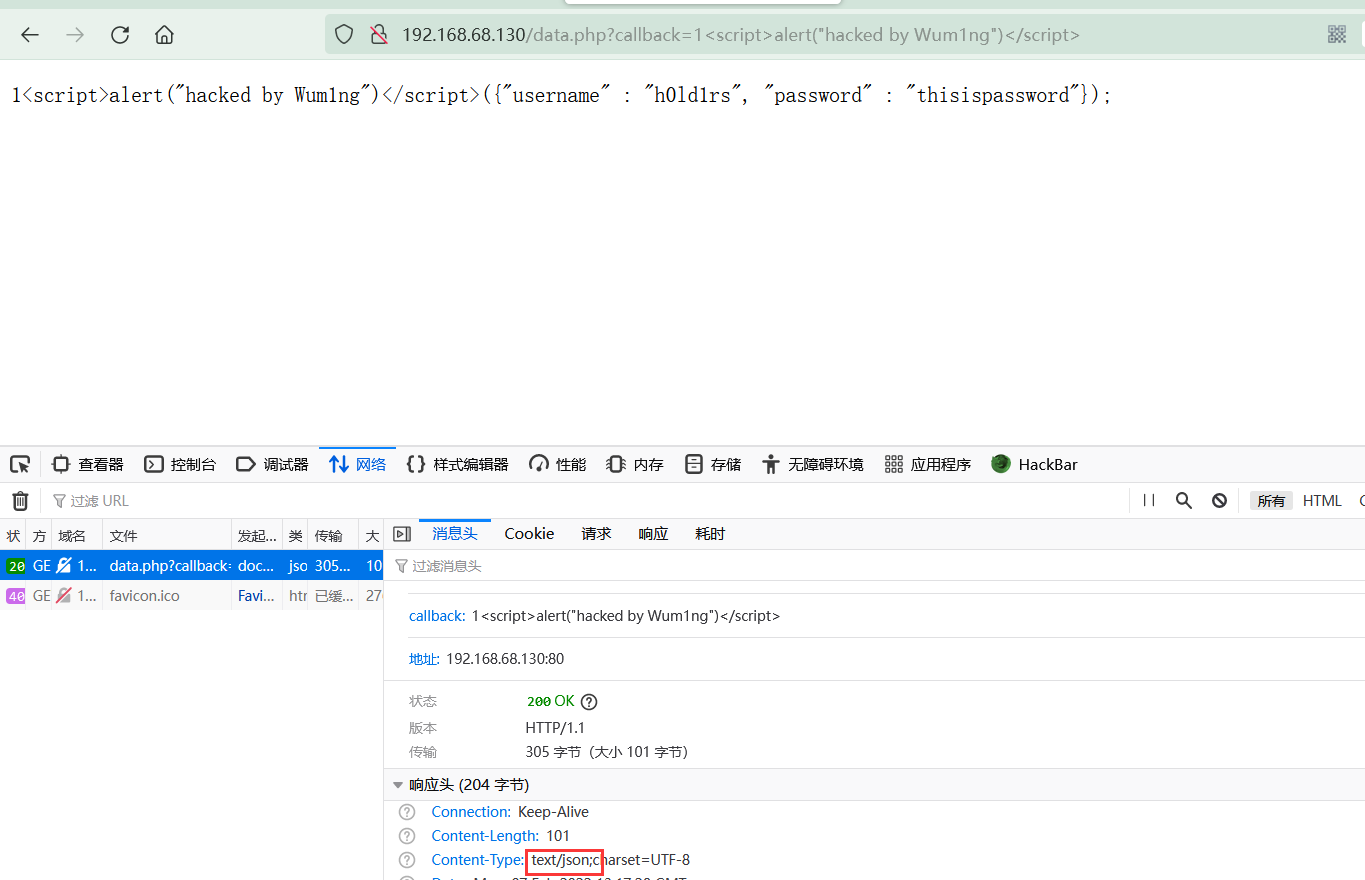Filter requests by 所有 type

coord(1271,501)
